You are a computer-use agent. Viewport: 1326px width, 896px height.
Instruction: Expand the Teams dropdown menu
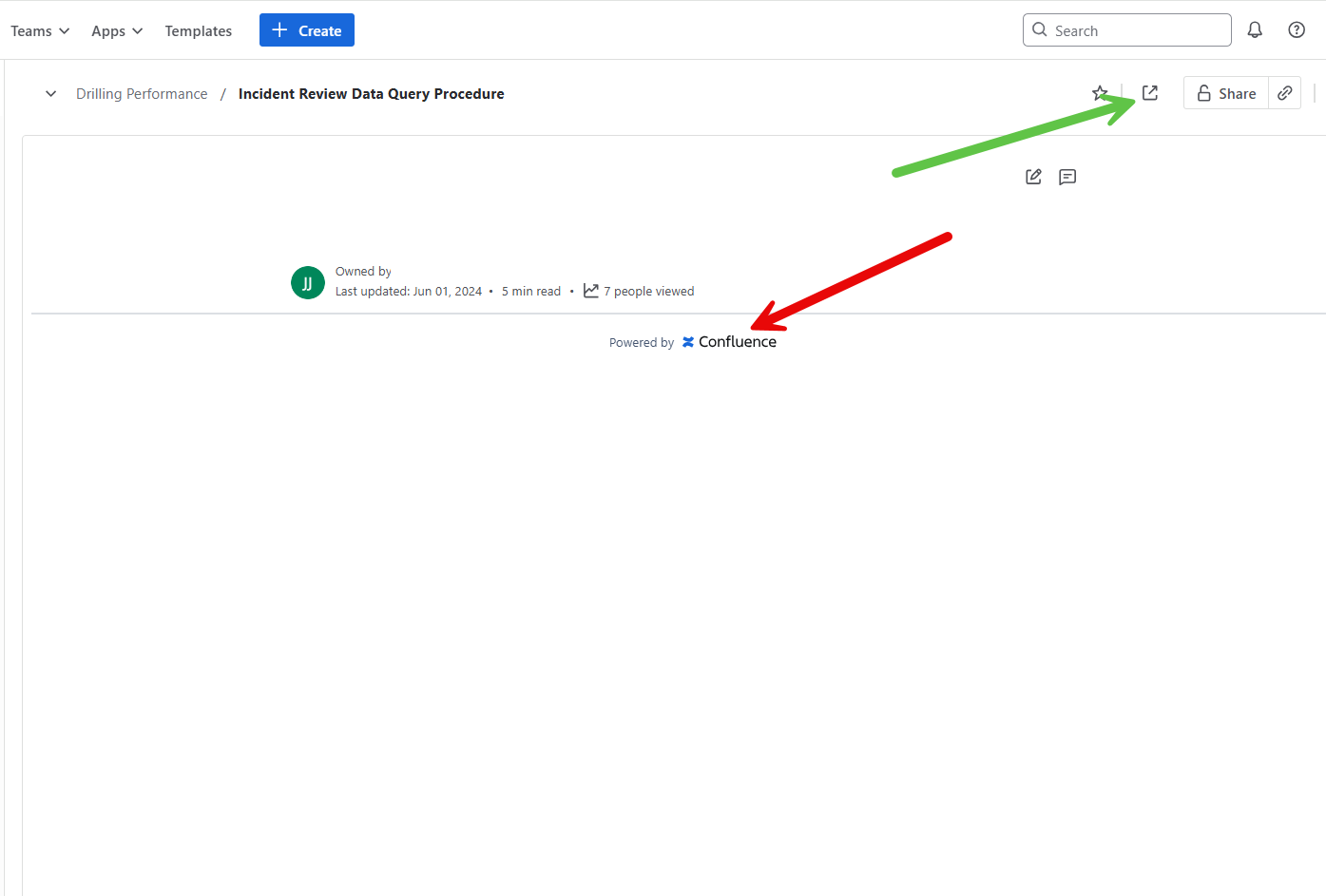40,30
